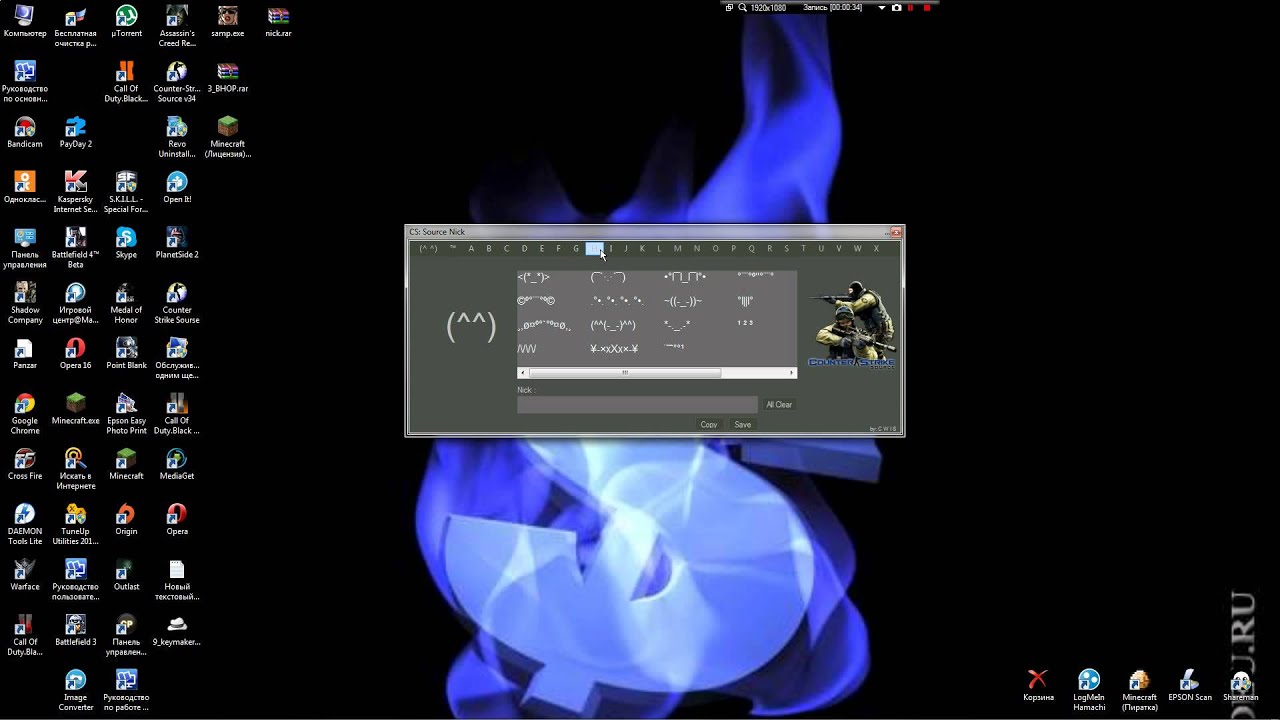Select the Компьютер desktop icon
This screenshot has height=720, width=1280.
pos(25,22)
